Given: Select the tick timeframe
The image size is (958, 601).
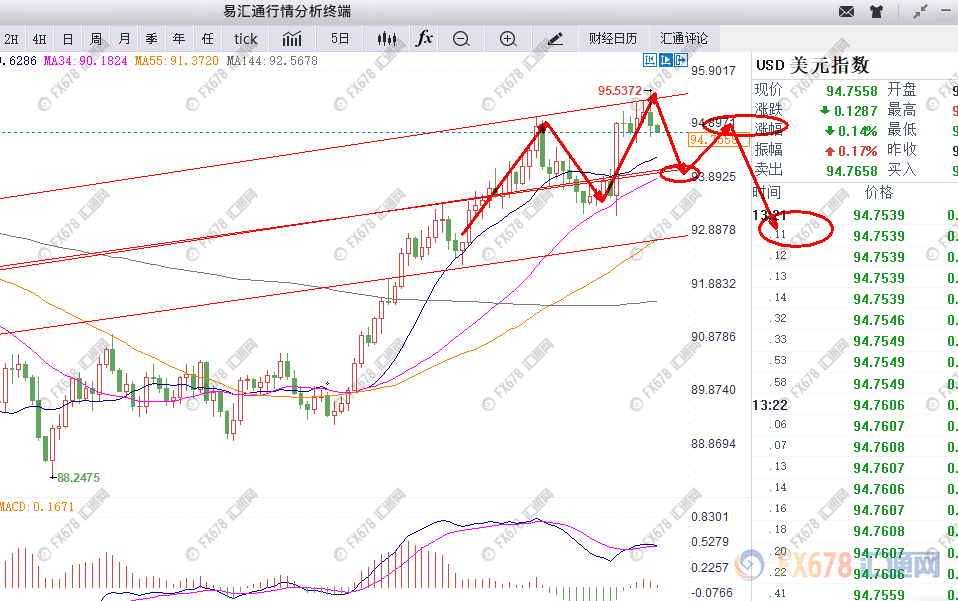Looking at the screenshot, I should click(x=246, y=39).
